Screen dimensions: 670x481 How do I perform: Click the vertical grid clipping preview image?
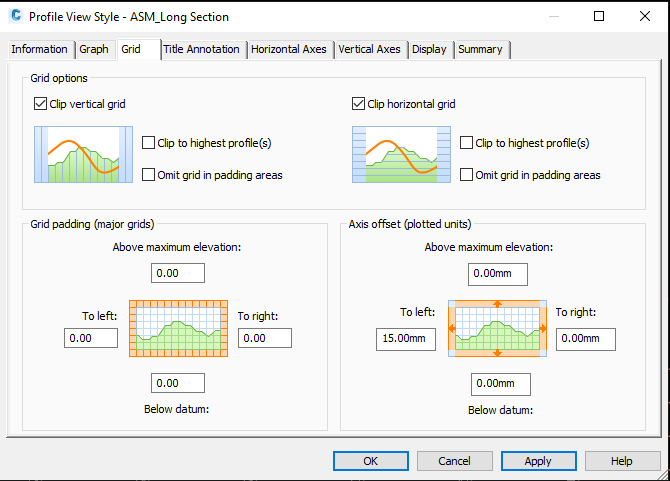[x=83, y=154]
